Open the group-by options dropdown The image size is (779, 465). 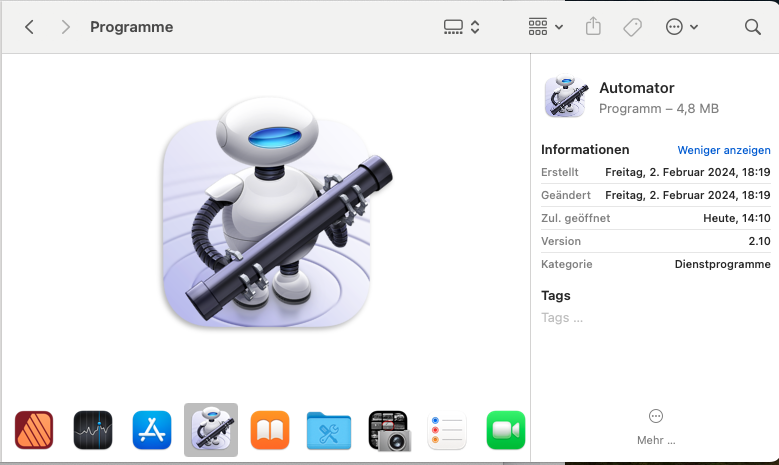click(x=545, y=27)
